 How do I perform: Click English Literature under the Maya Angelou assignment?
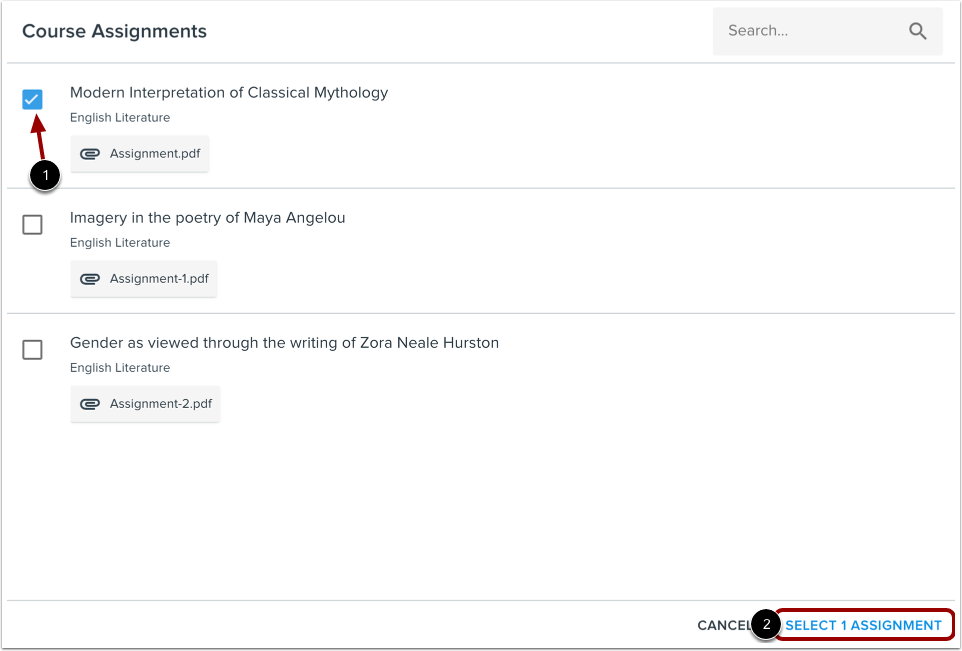pyautogui.click(x=120, y=242)
